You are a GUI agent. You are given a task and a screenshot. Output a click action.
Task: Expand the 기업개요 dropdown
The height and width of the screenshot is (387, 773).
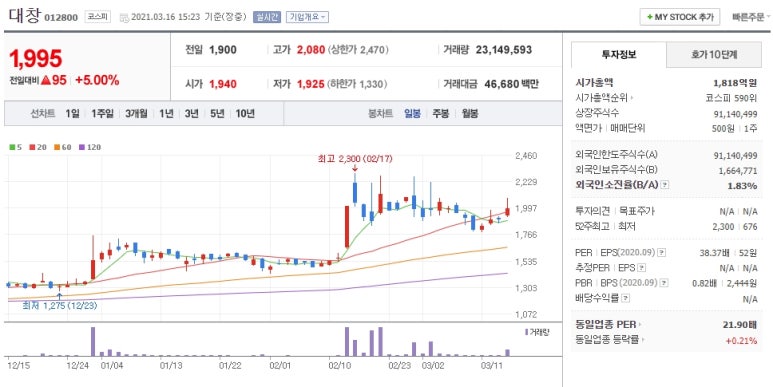307,17
